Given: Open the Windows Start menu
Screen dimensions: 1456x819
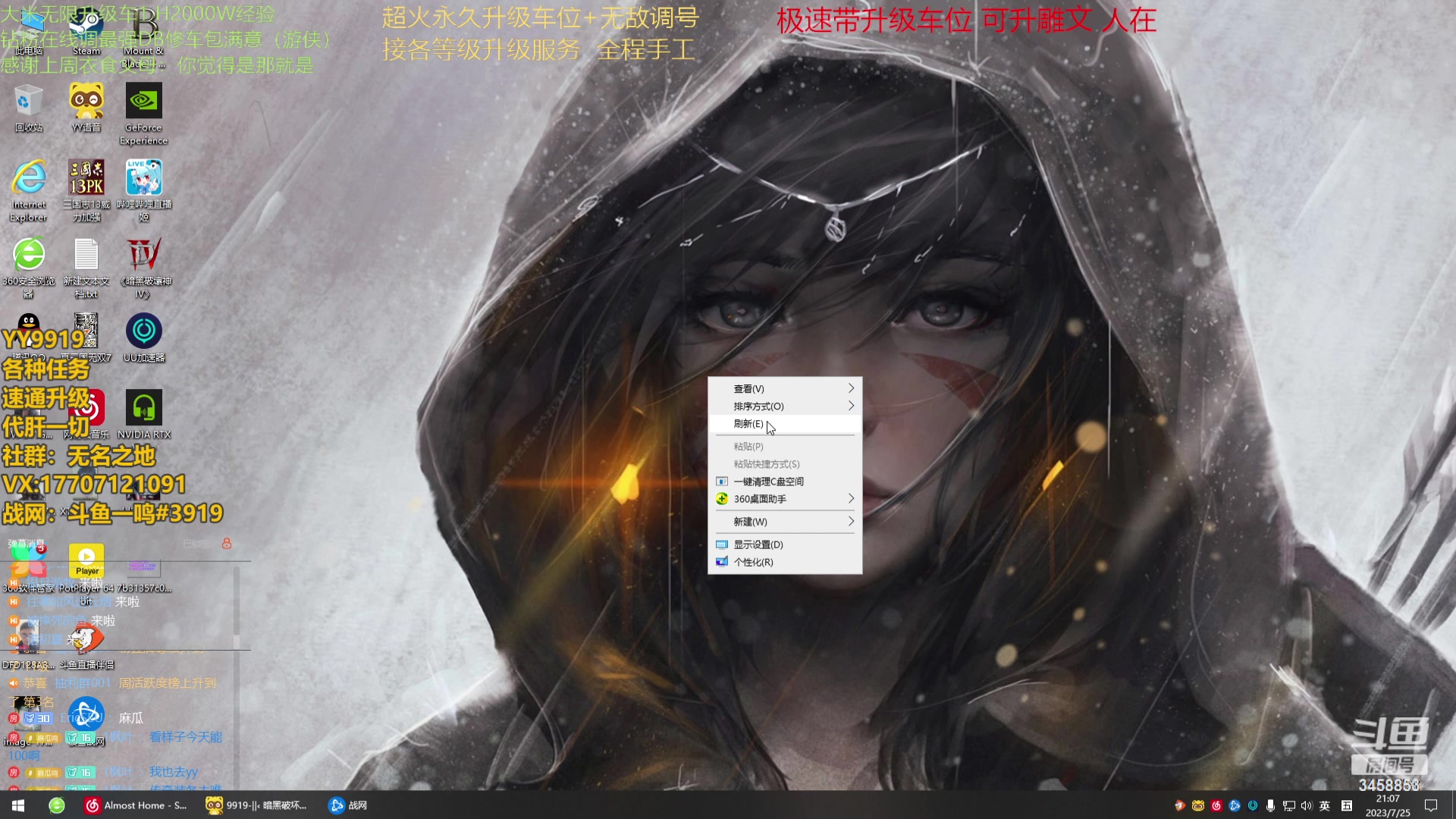Looking at the screenshot, I should pyautogui.click(x=18, y=805).
